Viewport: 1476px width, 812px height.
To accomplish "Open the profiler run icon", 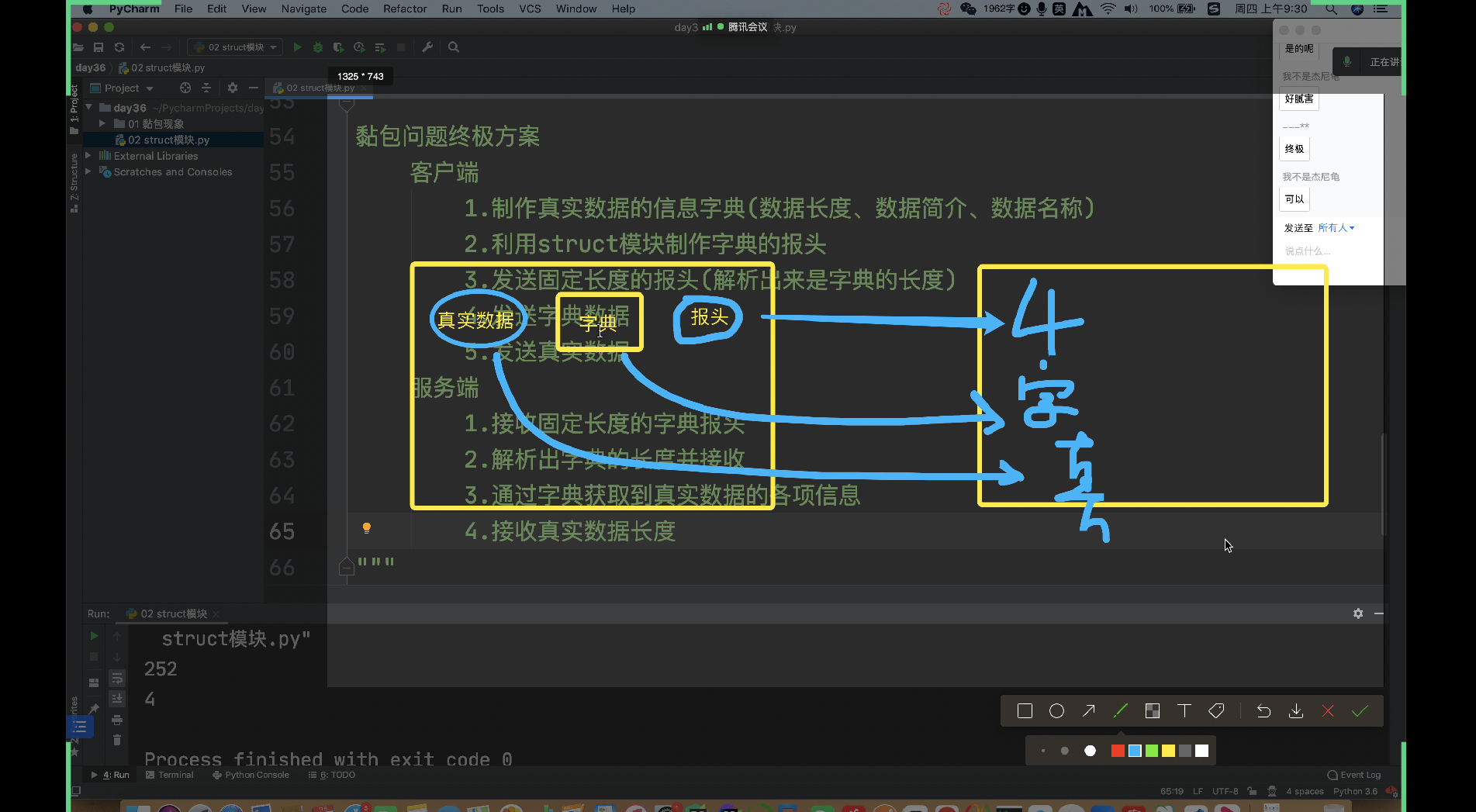I will point(359,47).
